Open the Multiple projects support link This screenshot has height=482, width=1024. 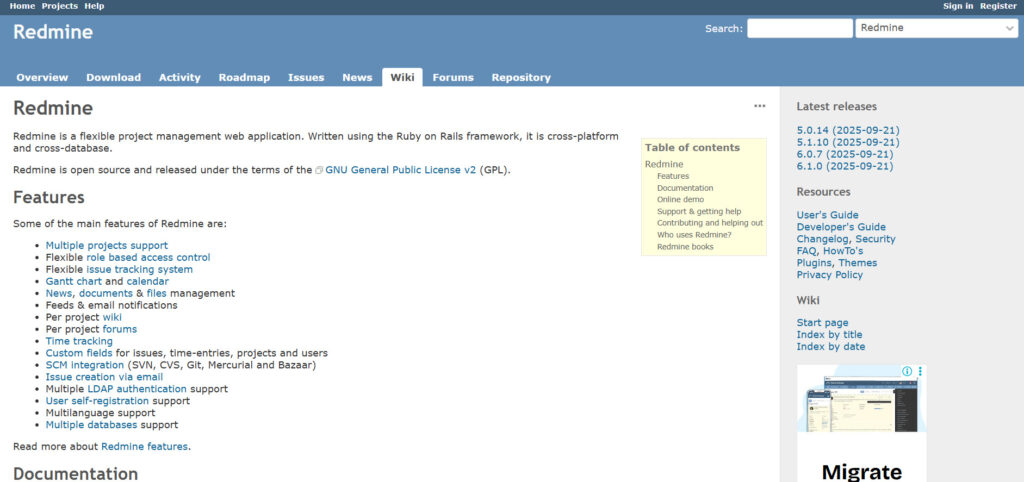tap(106, 246)
